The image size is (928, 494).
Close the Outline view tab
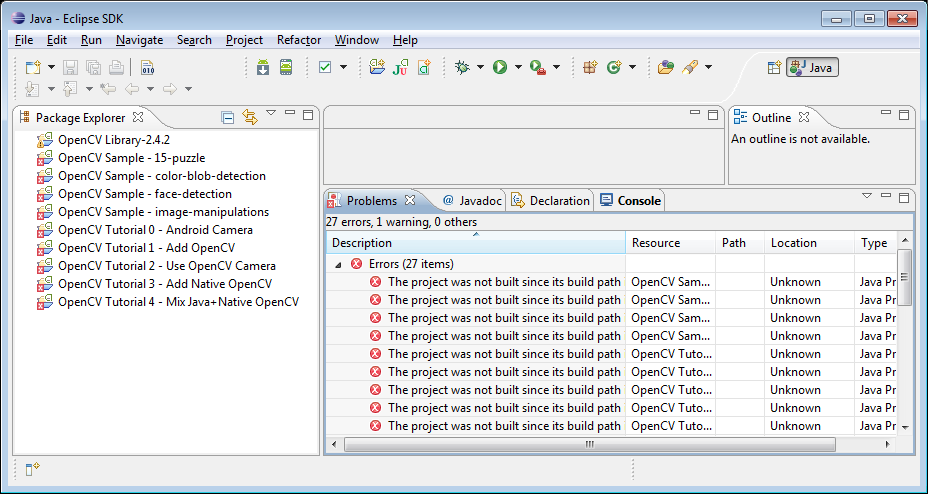pos(803,117)
